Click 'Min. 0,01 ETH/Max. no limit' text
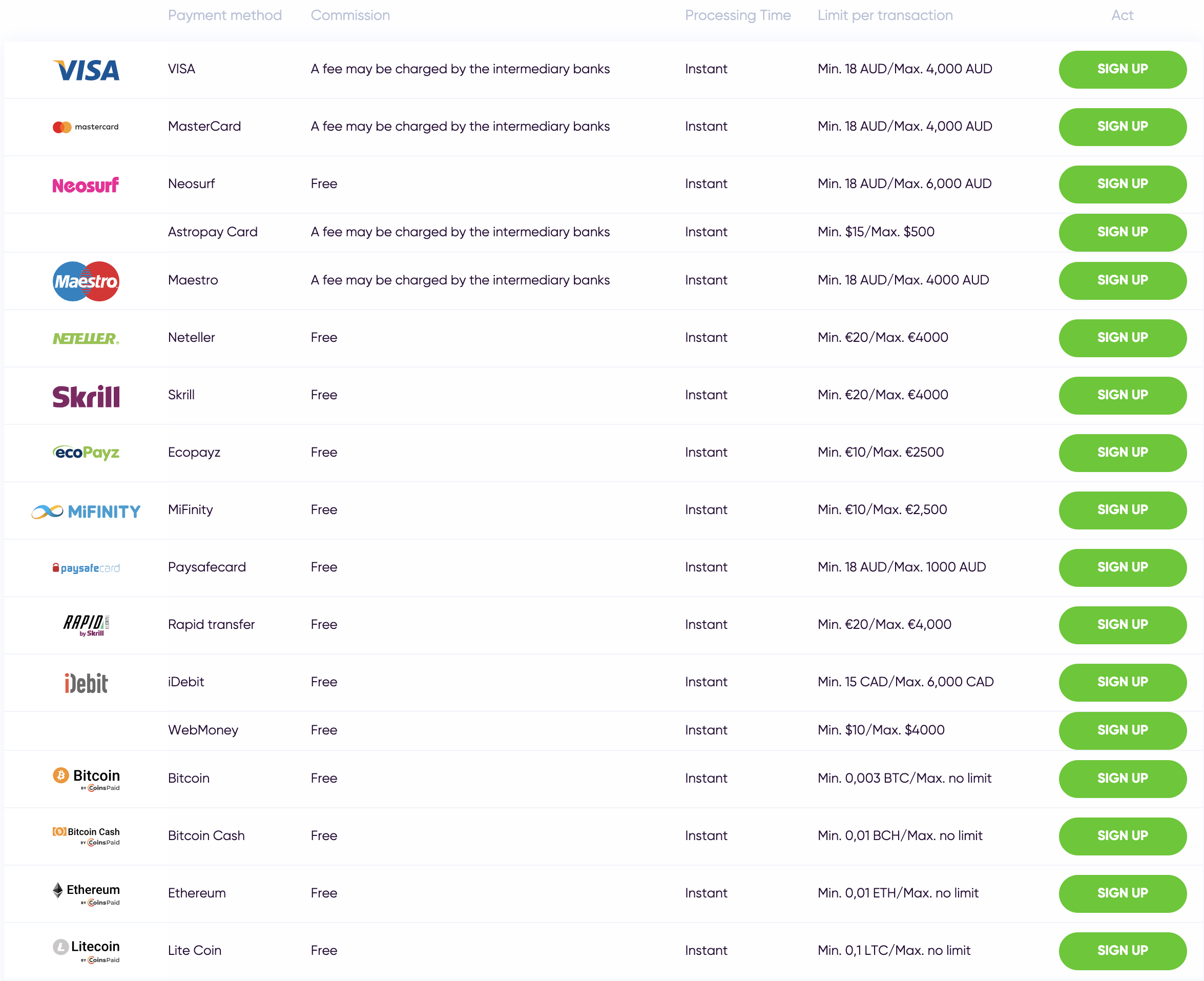Viewport: 1204px width, 981px height. 898,893
